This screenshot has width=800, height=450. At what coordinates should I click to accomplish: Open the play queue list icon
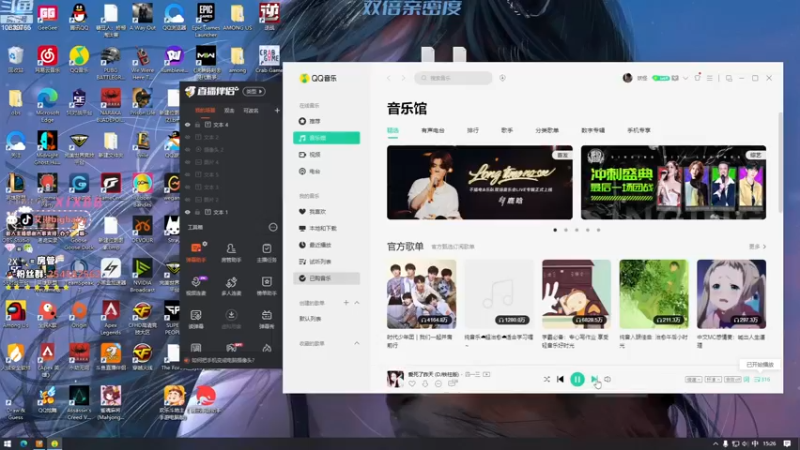pos(762,380)
